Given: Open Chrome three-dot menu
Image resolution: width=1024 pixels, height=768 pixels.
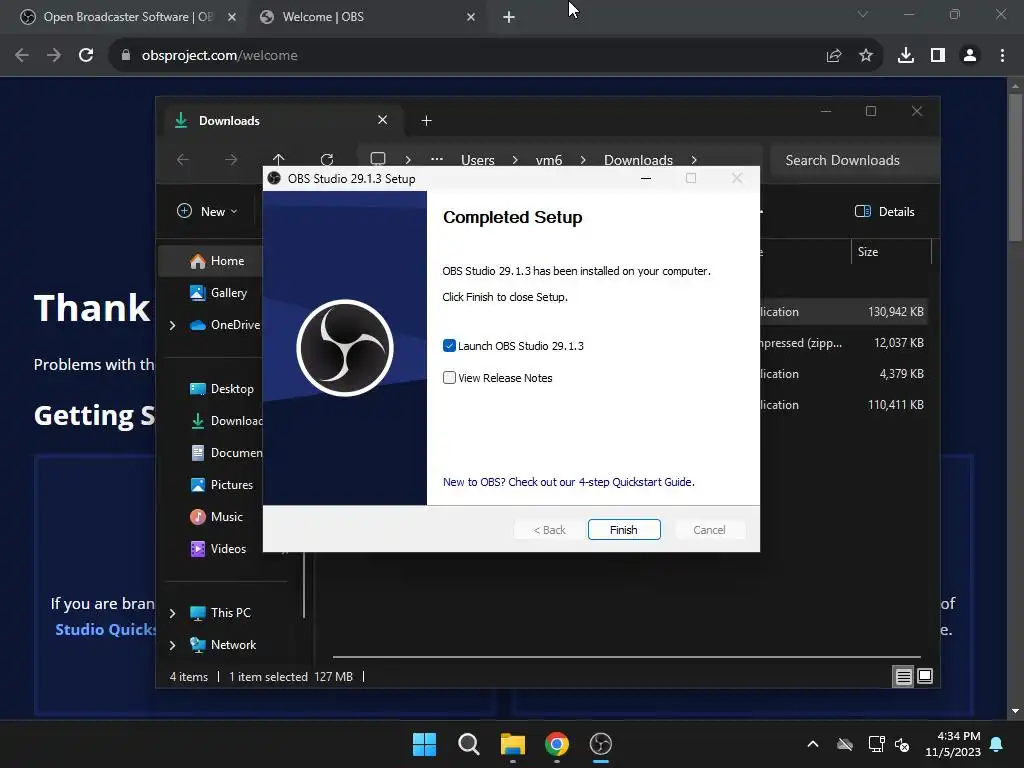Looking at the screenshot, I should click(1002, 56).
